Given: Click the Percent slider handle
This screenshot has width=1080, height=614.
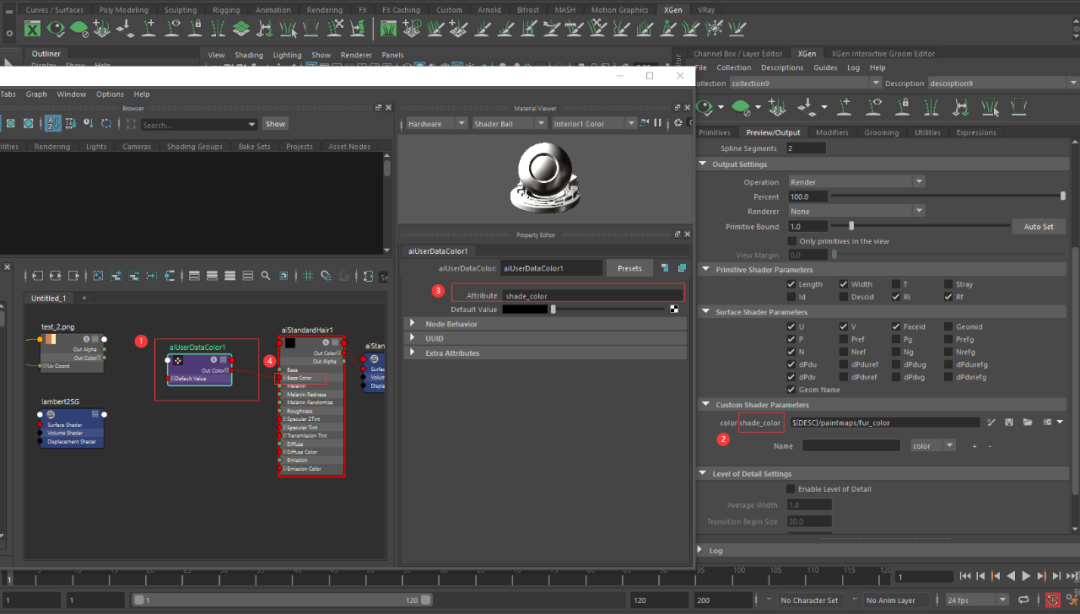Looking at the screenshot, I should click(1063, 196).
